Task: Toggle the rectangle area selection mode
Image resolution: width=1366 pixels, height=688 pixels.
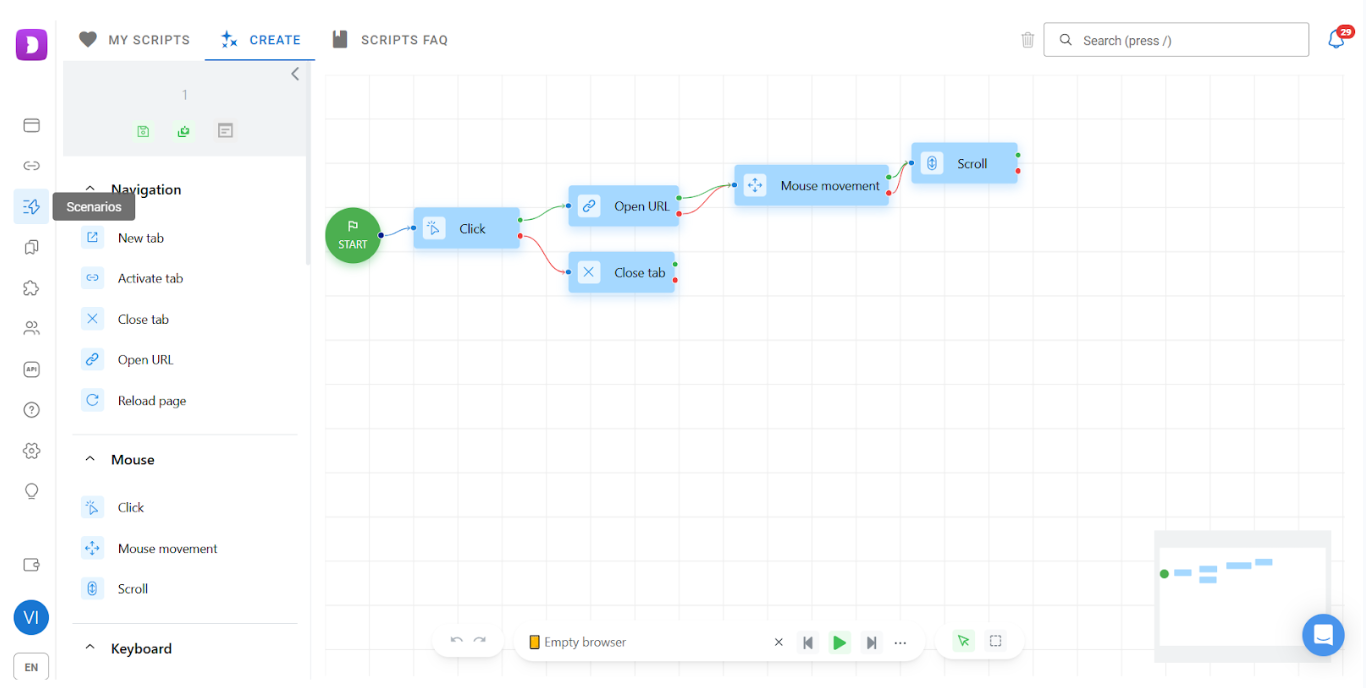Action: coord(996,641)
